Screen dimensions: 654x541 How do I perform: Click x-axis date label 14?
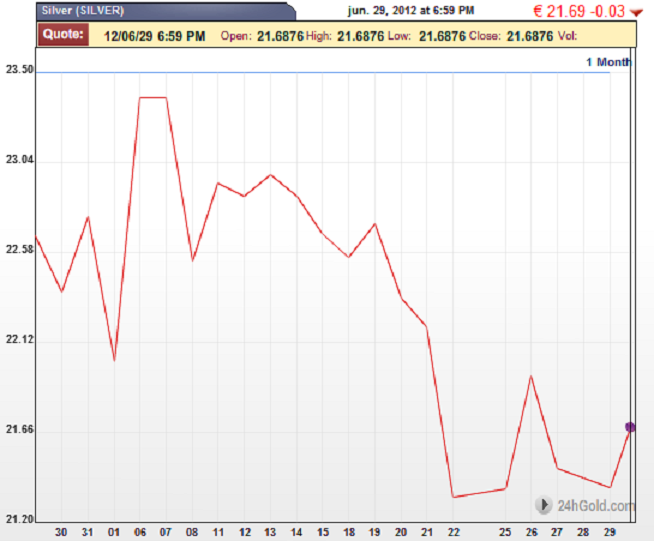(x=296, y=532)
